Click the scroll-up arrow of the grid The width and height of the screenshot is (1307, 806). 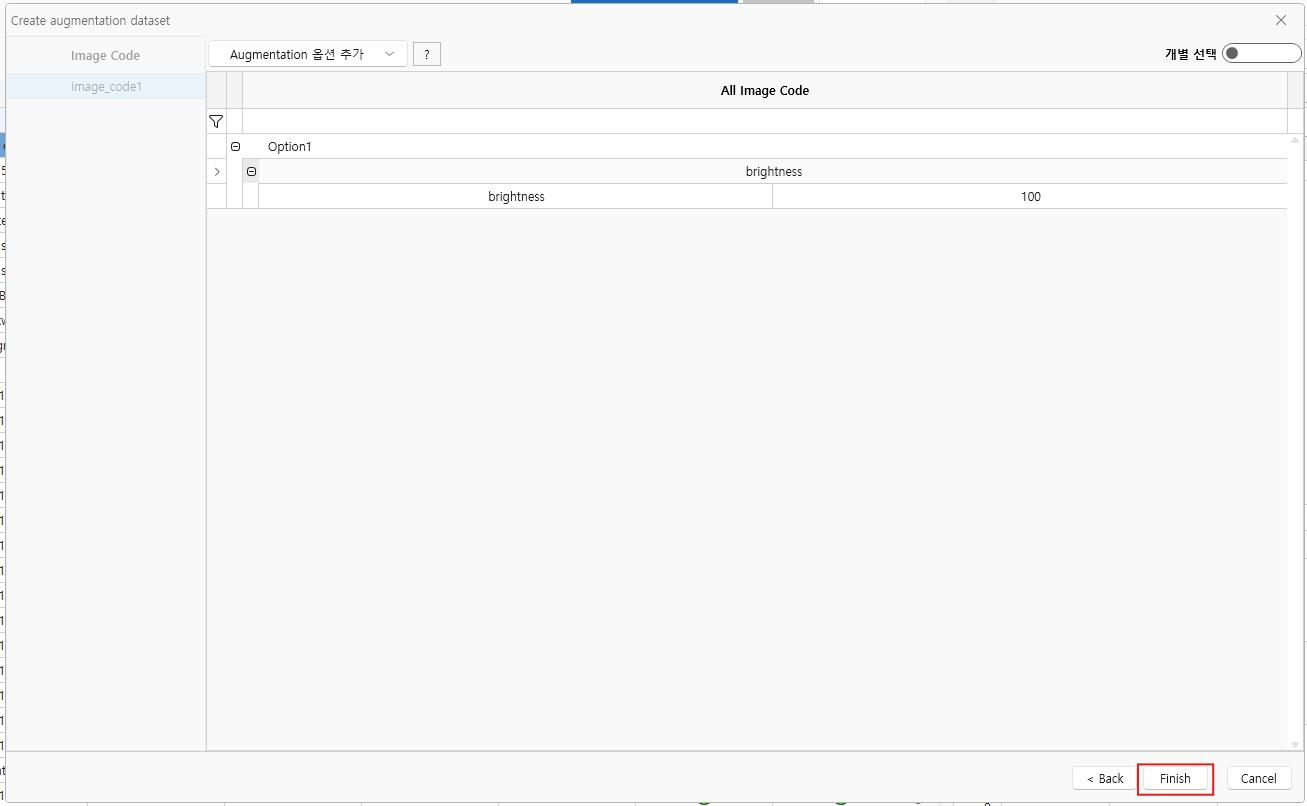click(1296, 141)
